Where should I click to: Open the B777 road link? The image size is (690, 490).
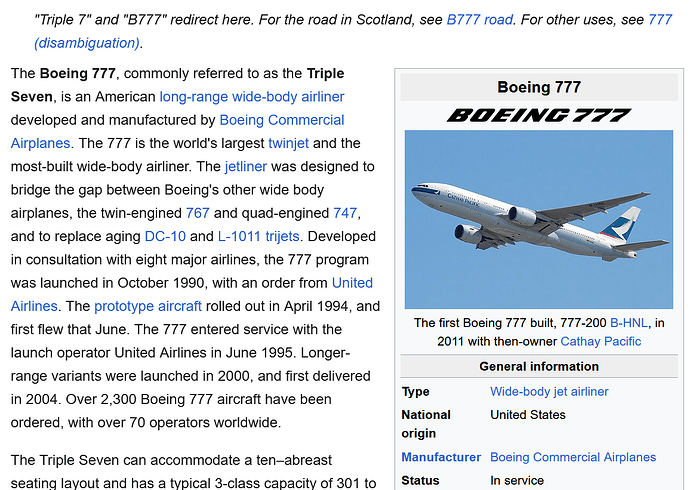point(479,19)
